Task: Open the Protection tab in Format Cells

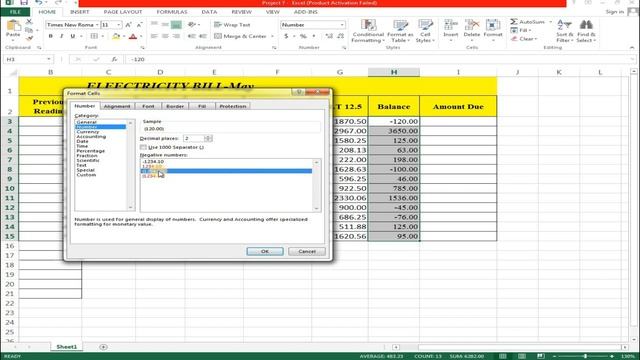Action: tap(233, 107)
